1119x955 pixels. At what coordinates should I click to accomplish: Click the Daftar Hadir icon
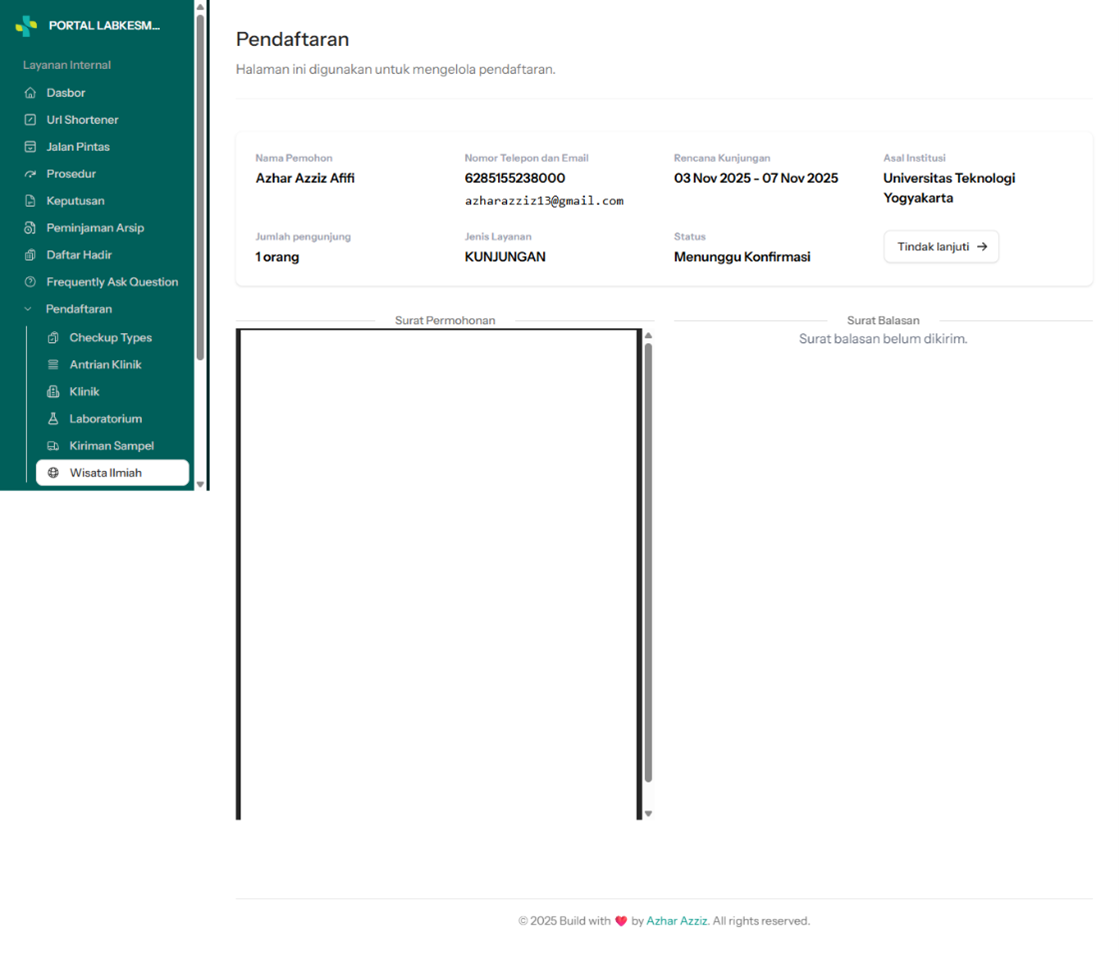pyautogui.click(x=30, y=255)
